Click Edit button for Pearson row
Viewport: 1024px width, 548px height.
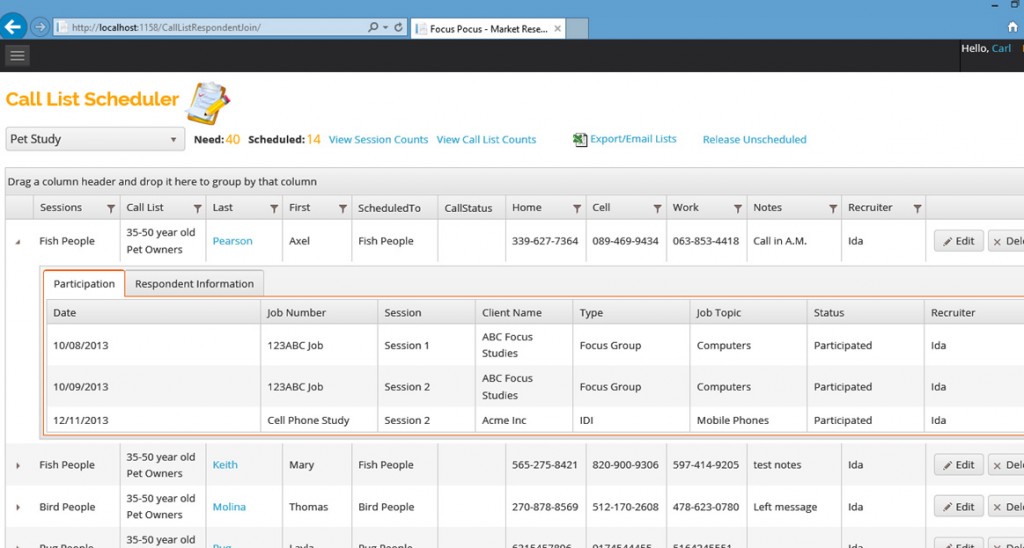[958, 241]
